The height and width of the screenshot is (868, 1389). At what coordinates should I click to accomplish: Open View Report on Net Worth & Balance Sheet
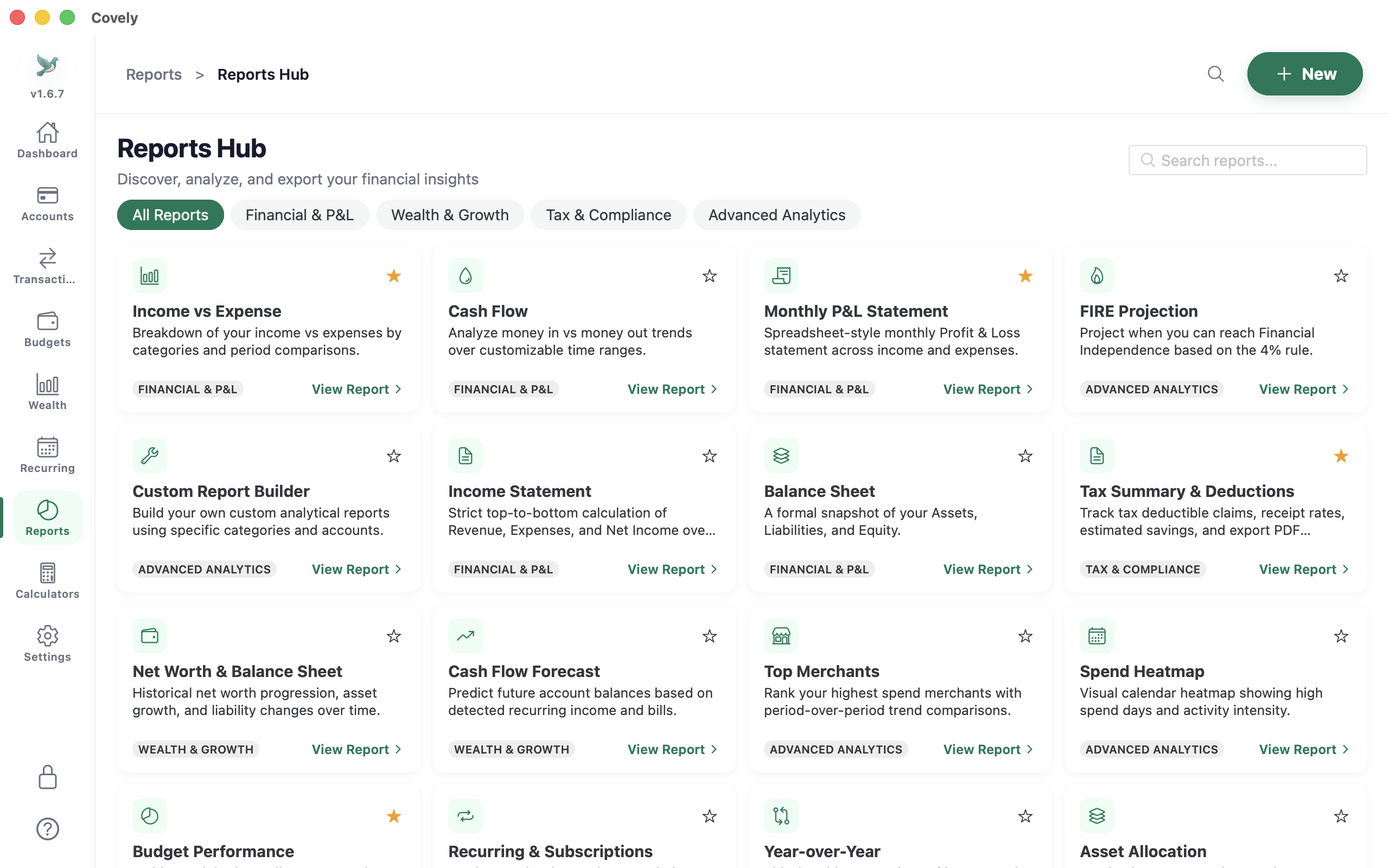click(x=356, y=749)
